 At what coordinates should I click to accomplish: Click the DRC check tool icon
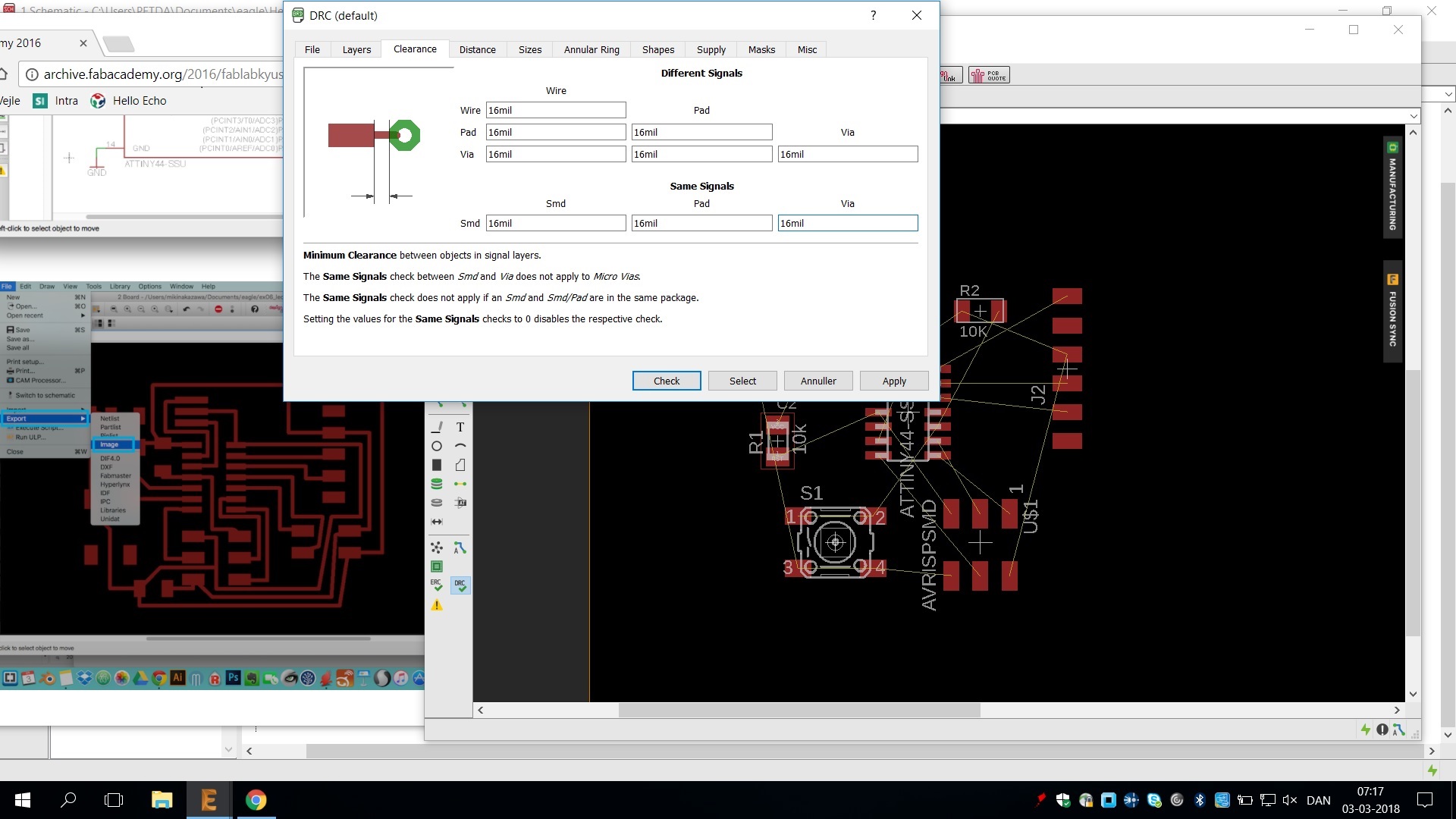point(460,585)
